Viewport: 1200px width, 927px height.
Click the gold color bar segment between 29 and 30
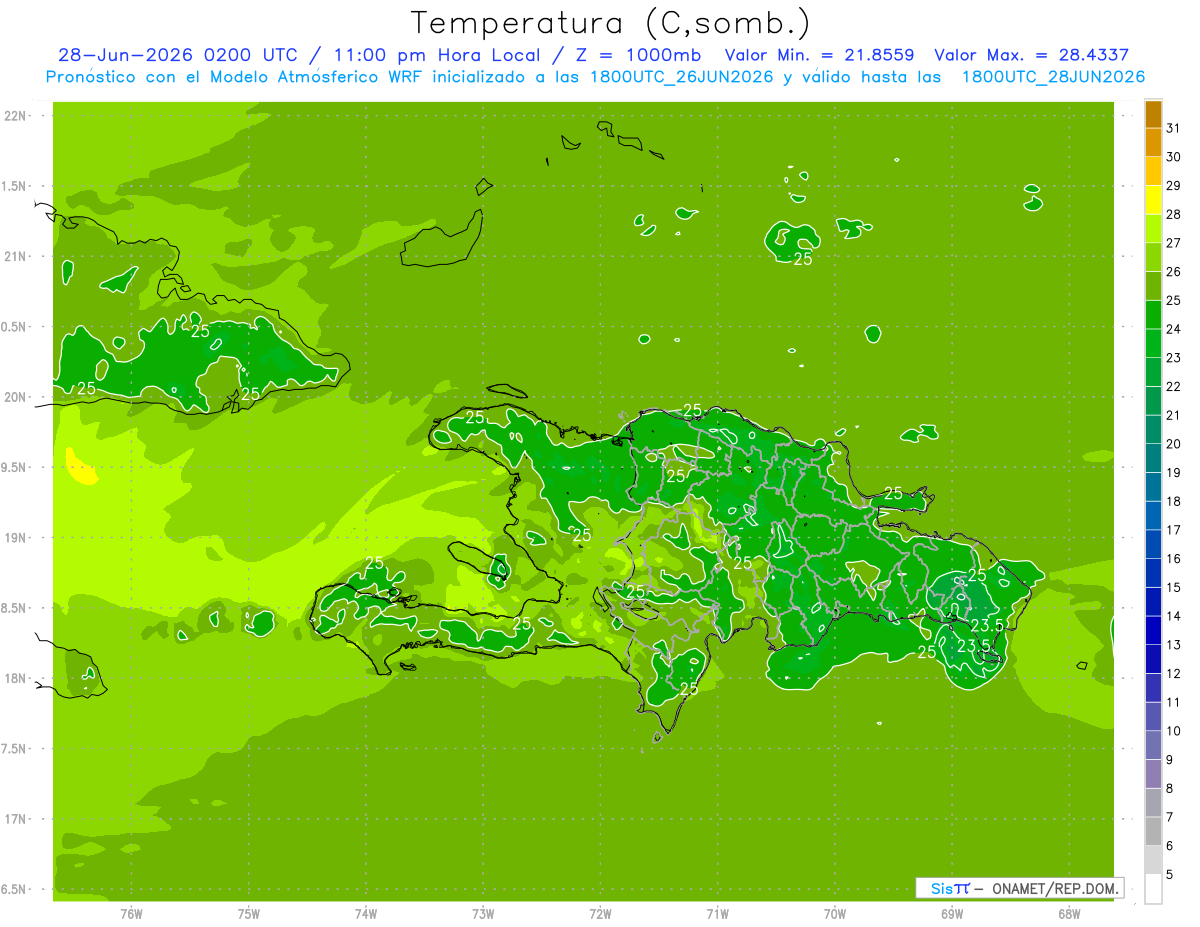pos(1153,171)
